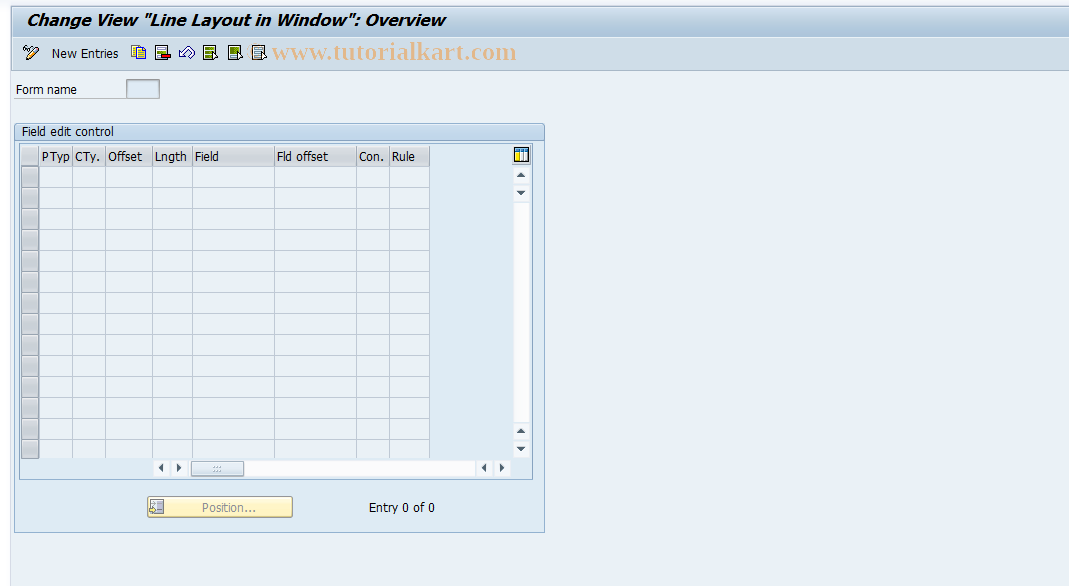Select the first table row selector
Image resolution: width=1069 pixels, height=586 pixels.
(29, 177)
